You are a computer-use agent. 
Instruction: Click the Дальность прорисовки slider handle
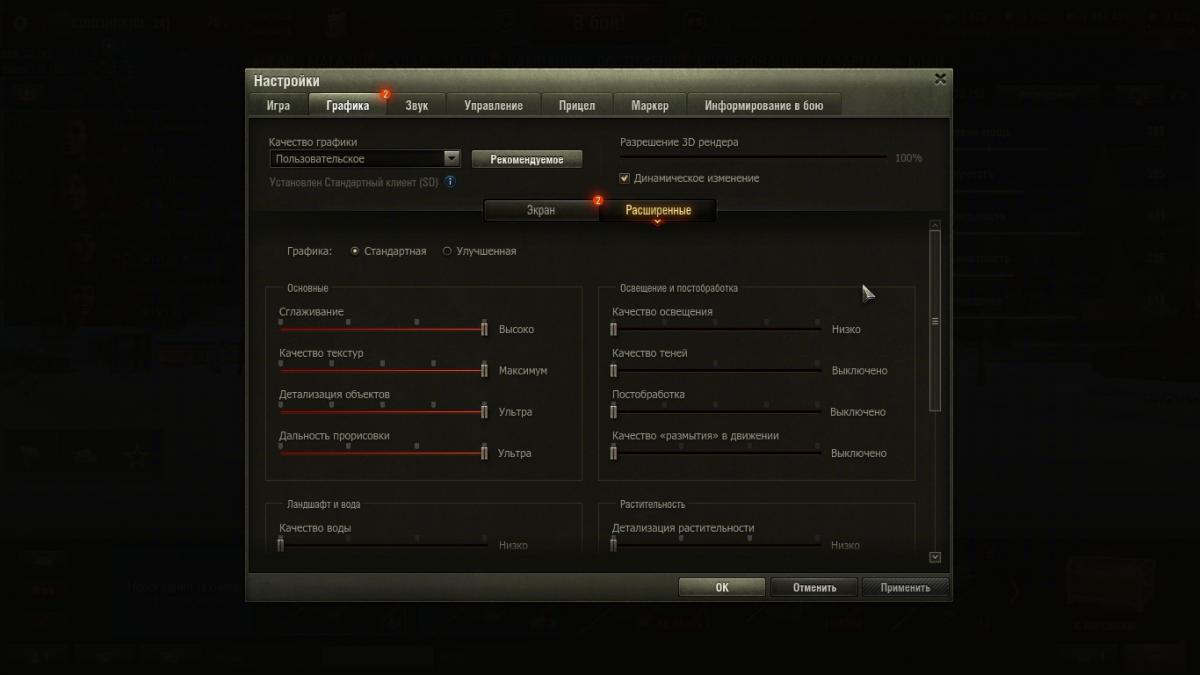click(484, 452)
